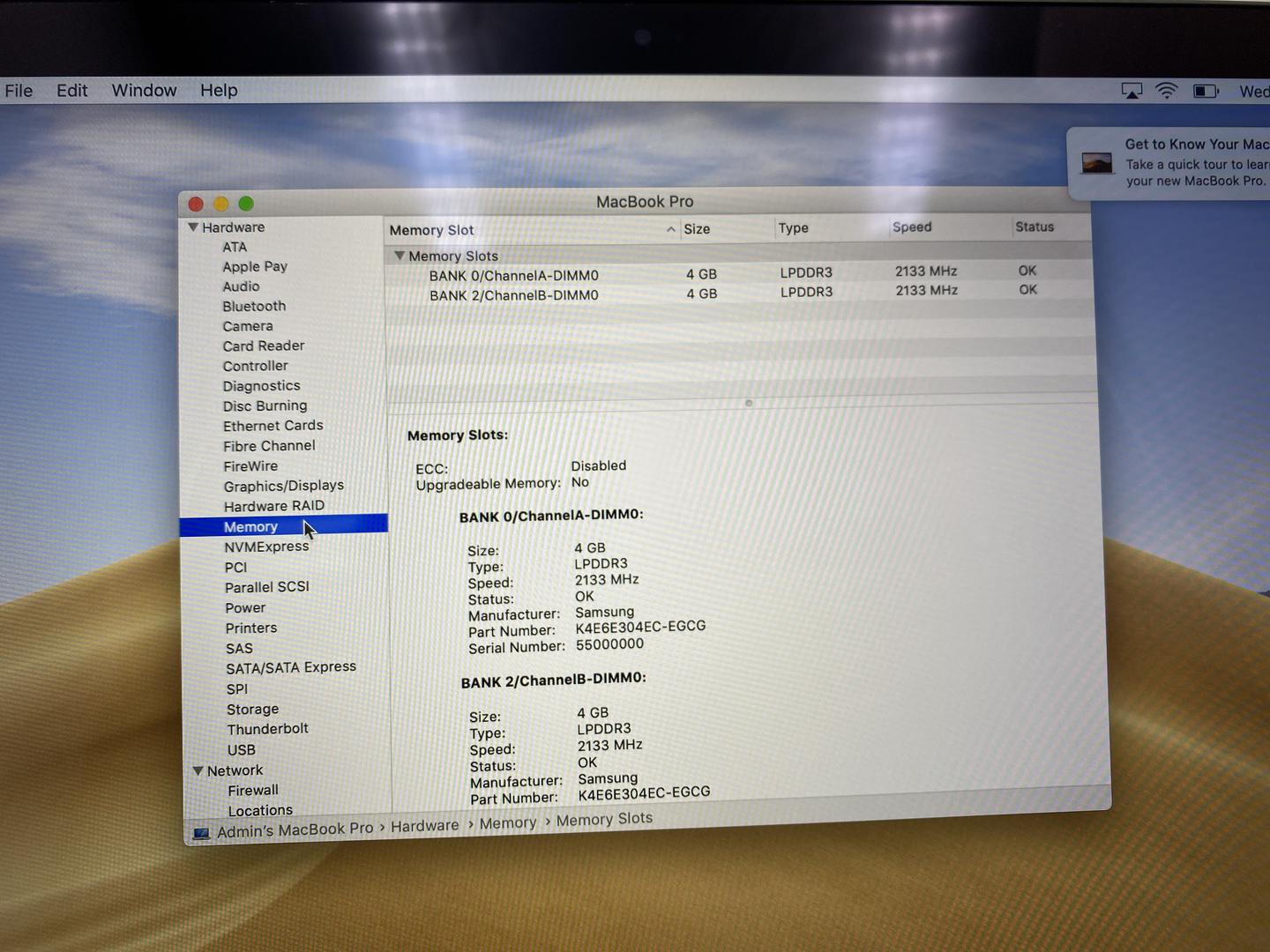Select NVMExpress in the sidebar

point(266,547)
